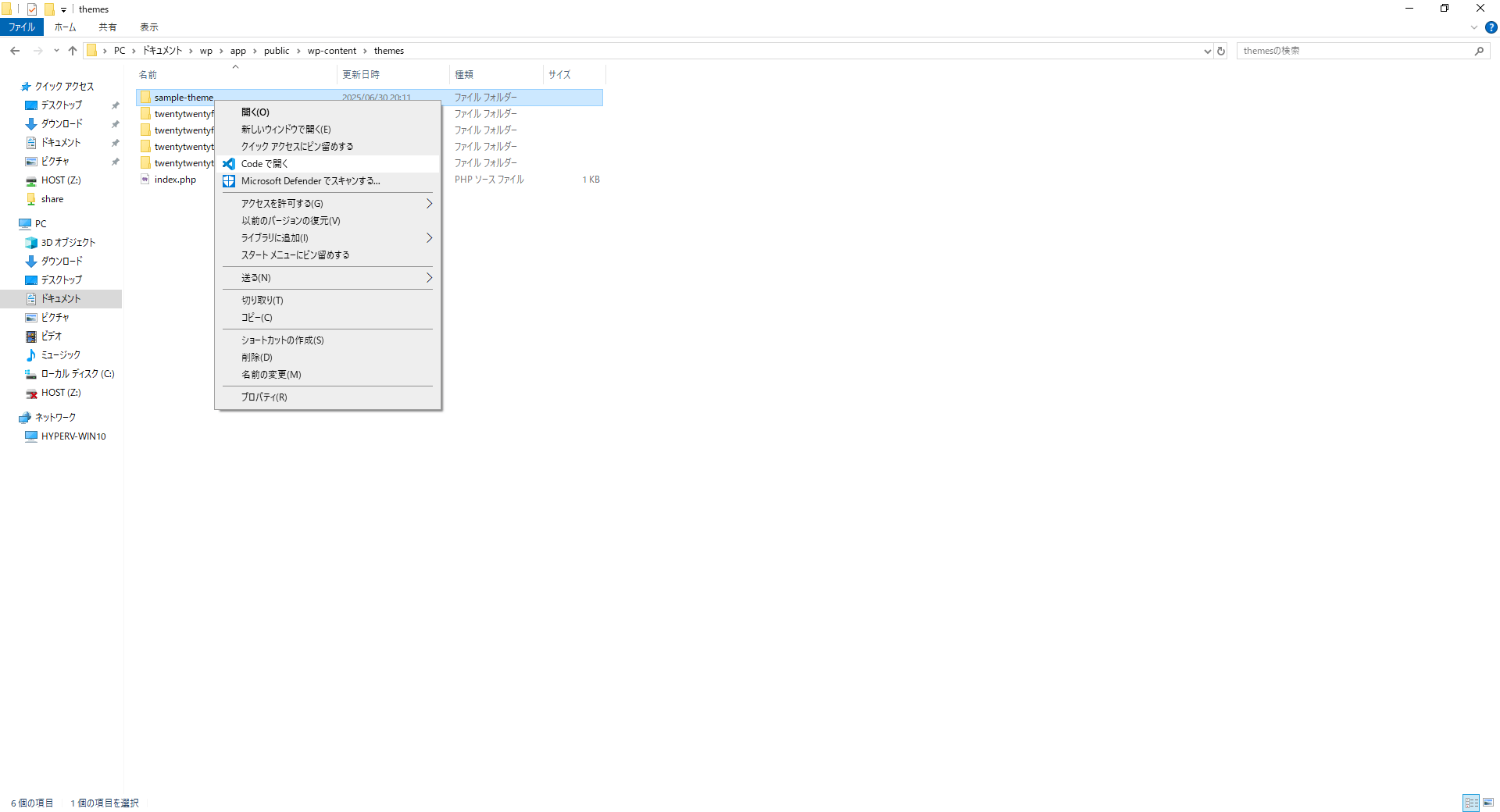Open HYPERV-WIN10 network computer
Screen dimensions: 1500x812
pos(73,436)
